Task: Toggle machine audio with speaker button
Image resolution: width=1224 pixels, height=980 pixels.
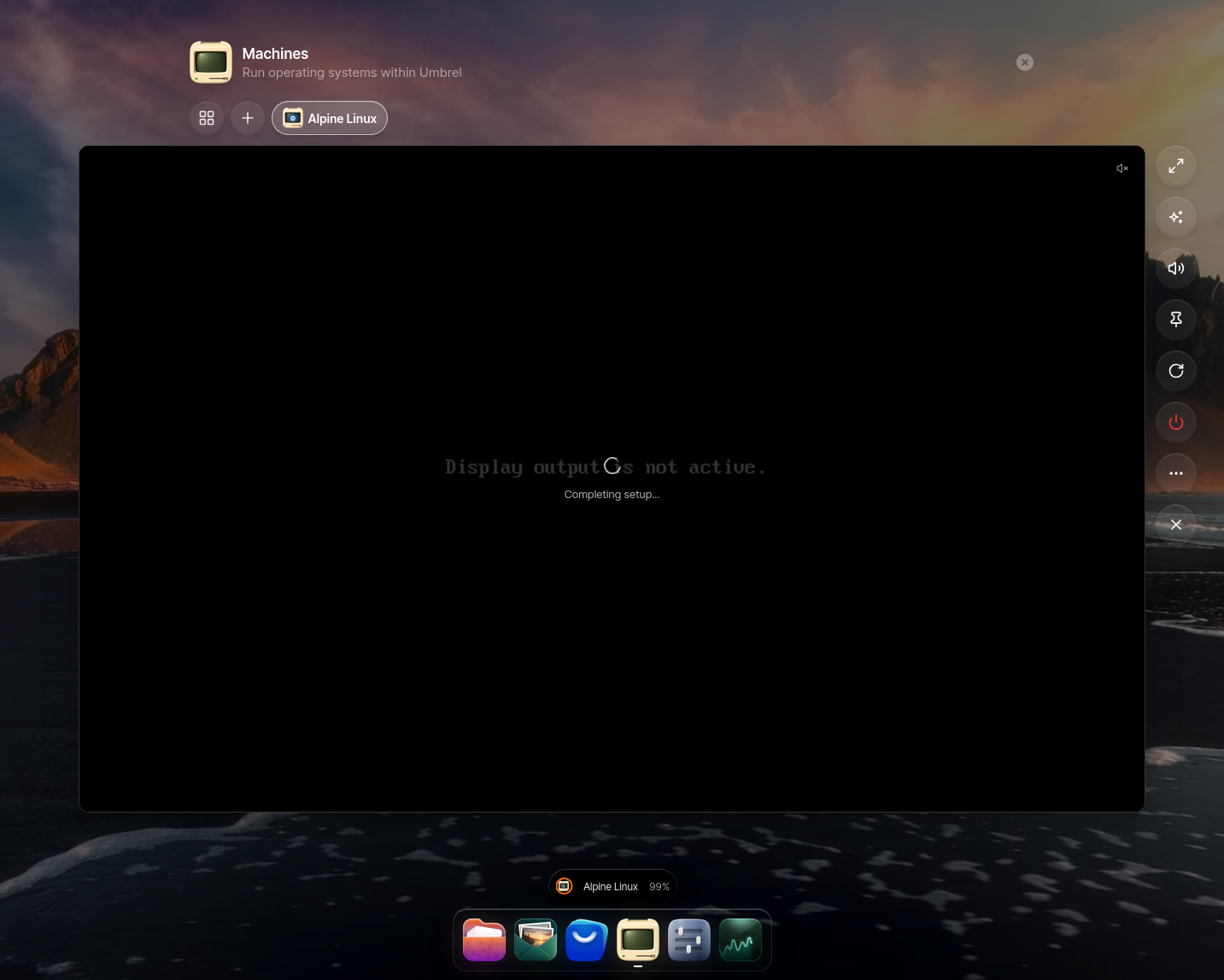Action: click(x=1176, y=268)
